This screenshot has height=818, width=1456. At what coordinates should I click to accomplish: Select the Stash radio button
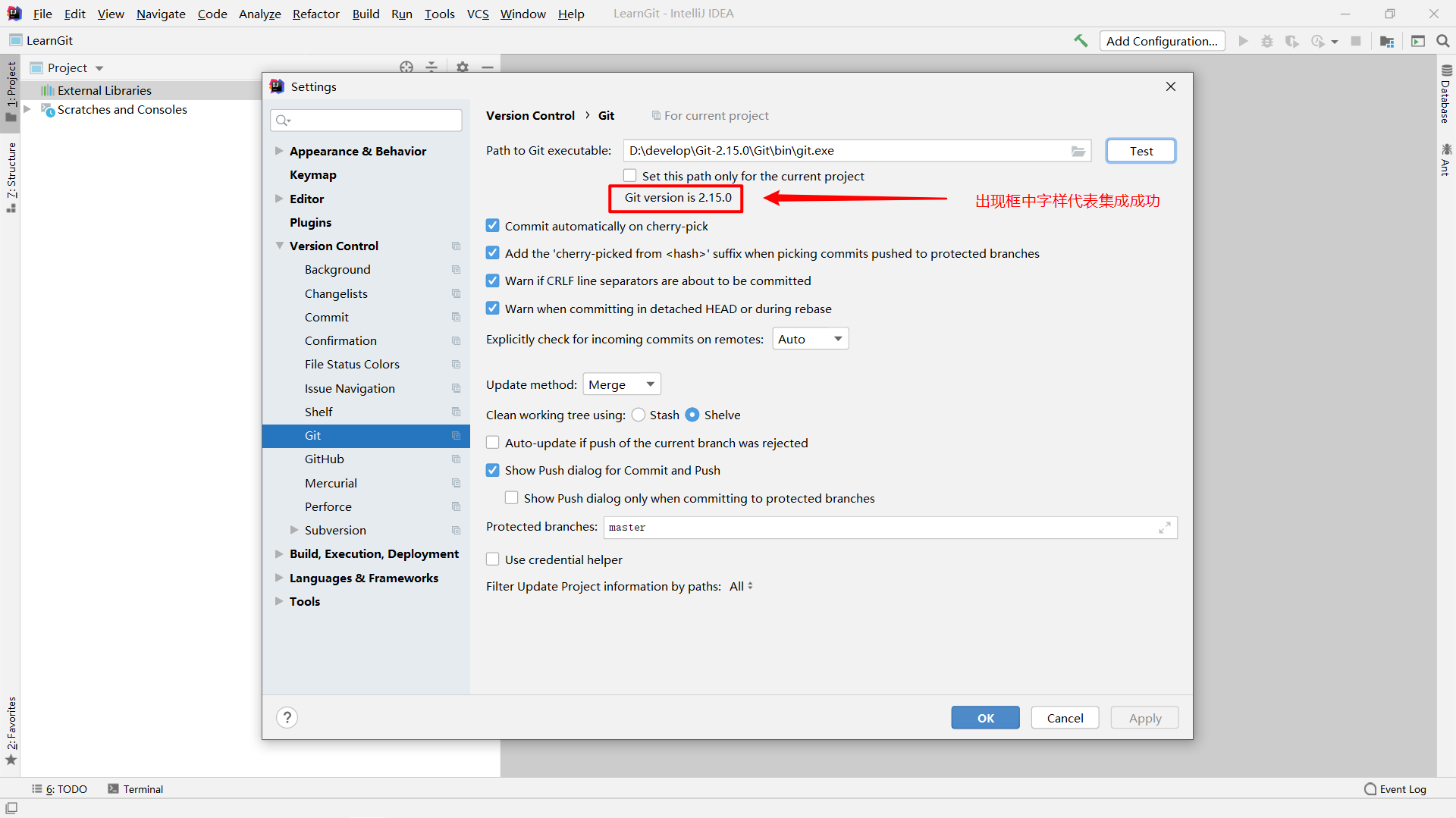639,415
